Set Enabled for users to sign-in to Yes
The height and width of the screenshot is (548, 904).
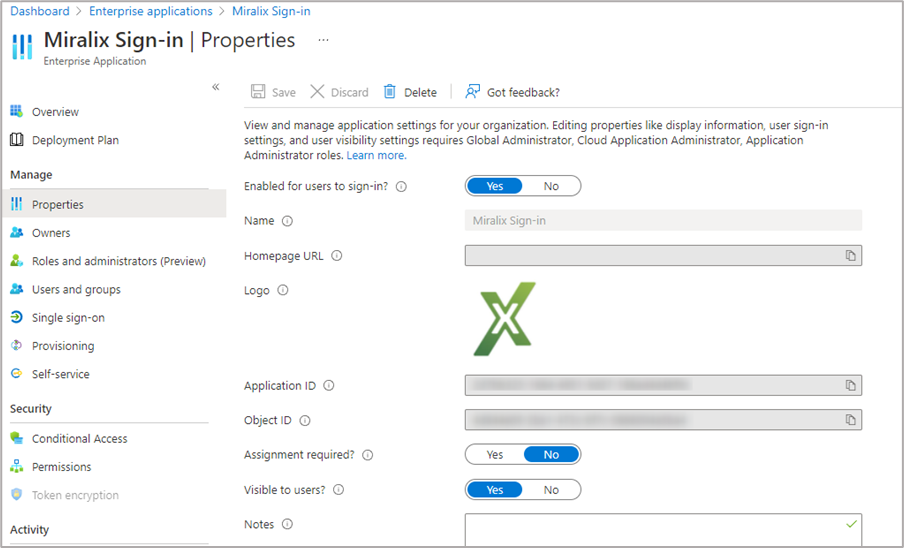[x=495, y=186]
